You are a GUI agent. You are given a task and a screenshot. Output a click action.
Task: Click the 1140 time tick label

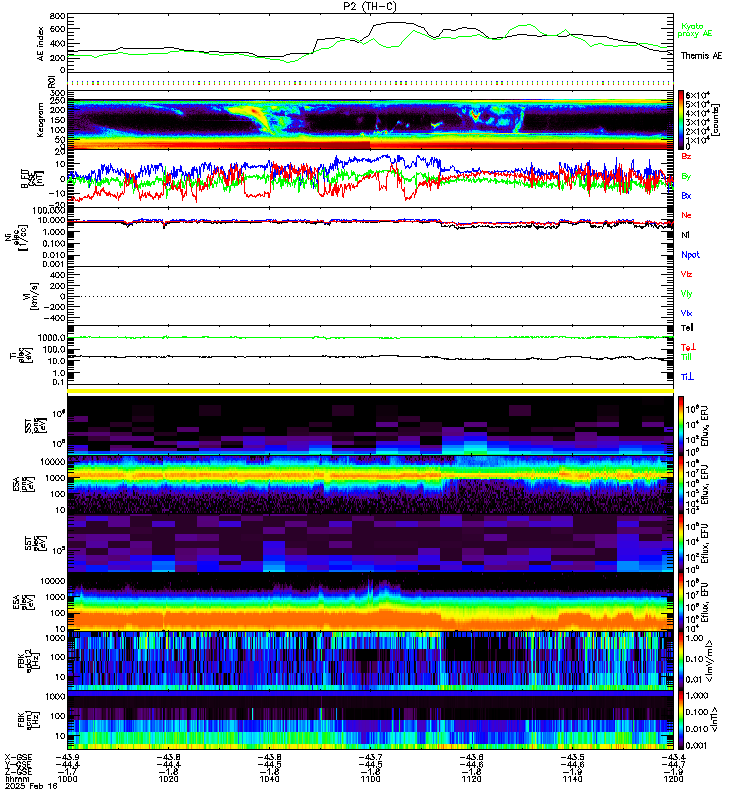[x=572, y=779]
